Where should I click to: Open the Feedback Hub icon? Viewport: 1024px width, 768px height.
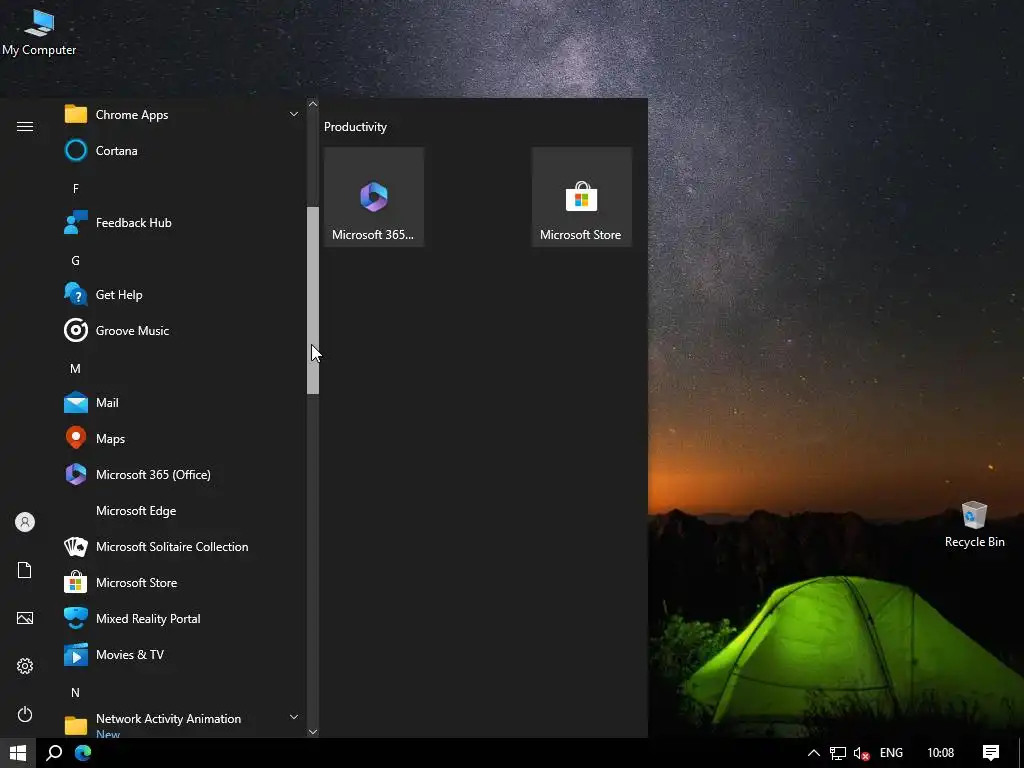[76, 223]
